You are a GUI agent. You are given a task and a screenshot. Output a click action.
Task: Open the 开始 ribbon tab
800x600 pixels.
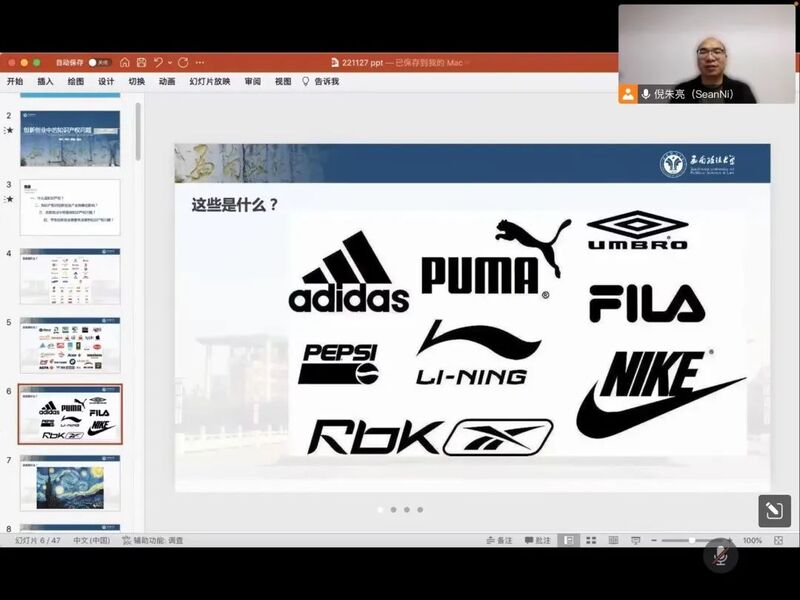point(15,82)
